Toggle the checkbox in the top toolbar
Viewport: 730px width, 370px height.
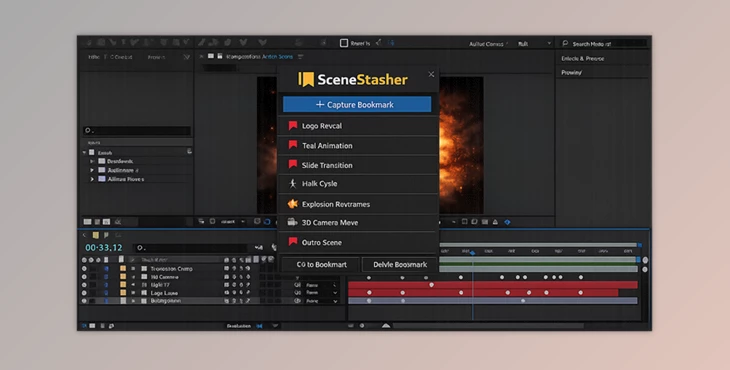coord(344,43)
